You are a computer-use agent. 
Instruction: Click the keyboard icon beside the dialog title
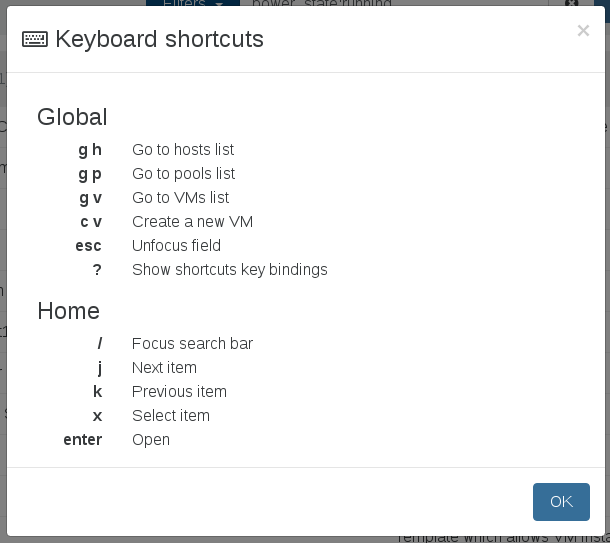(35, 39)
